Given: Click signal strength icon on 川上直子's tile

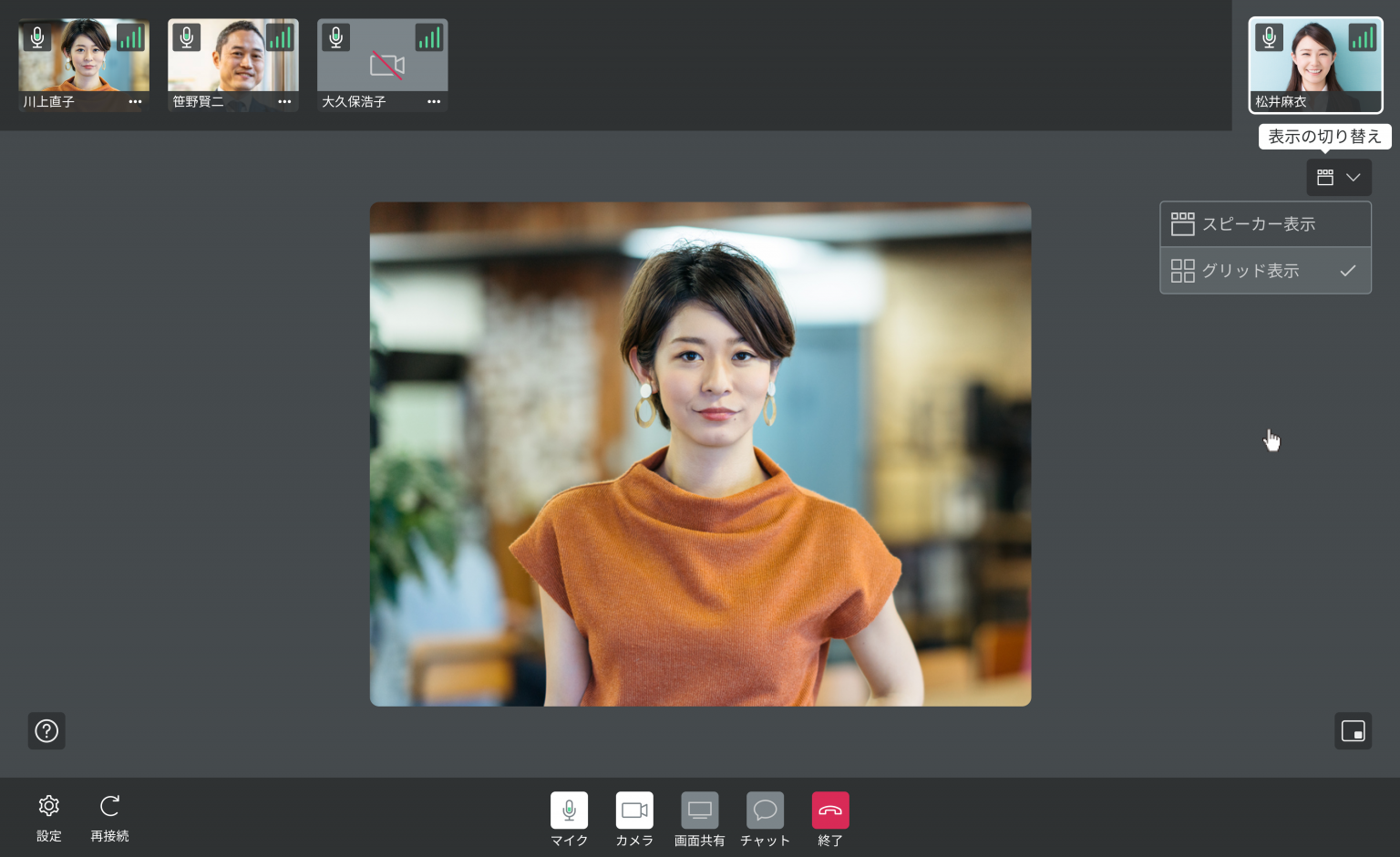Looking at the screenshot, I should [x=131, y=37].
